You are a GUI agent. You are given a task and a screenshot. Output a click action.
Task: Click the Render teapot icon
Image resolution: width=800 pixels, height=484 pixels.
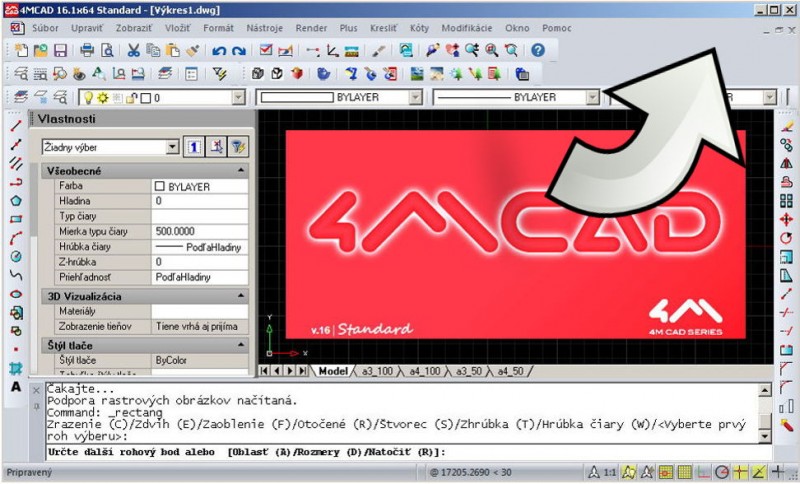click(x=323, y=74)
